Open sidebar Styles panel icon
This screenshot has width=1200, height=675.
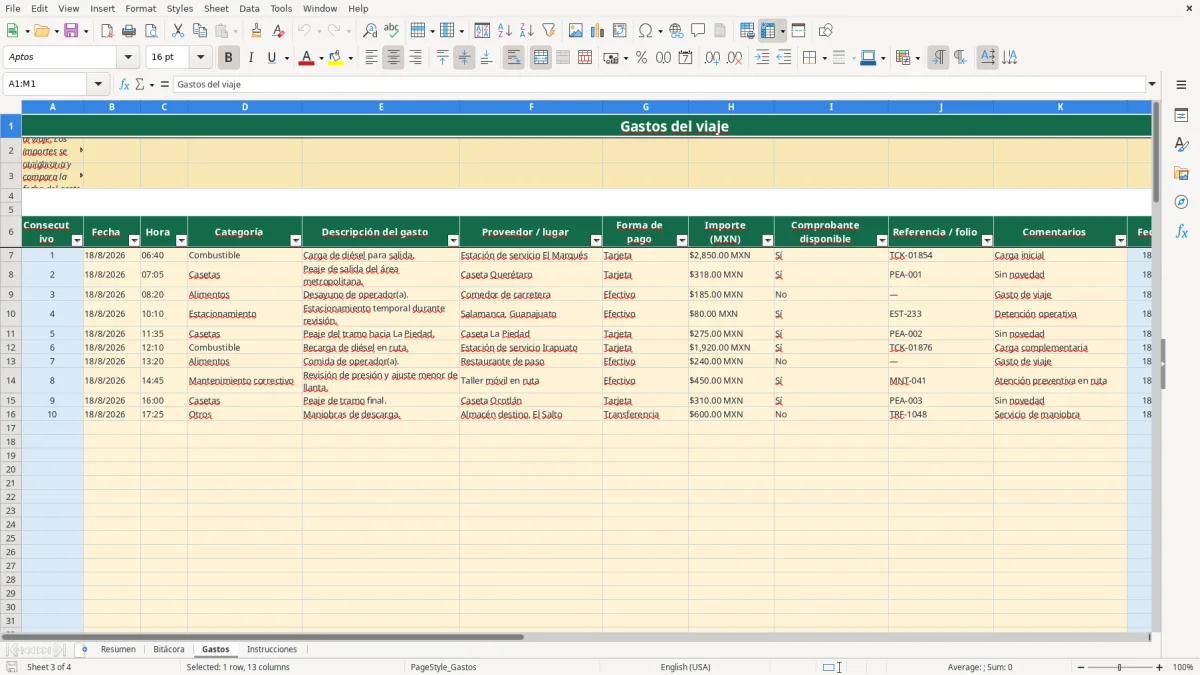pos(1181,145)
